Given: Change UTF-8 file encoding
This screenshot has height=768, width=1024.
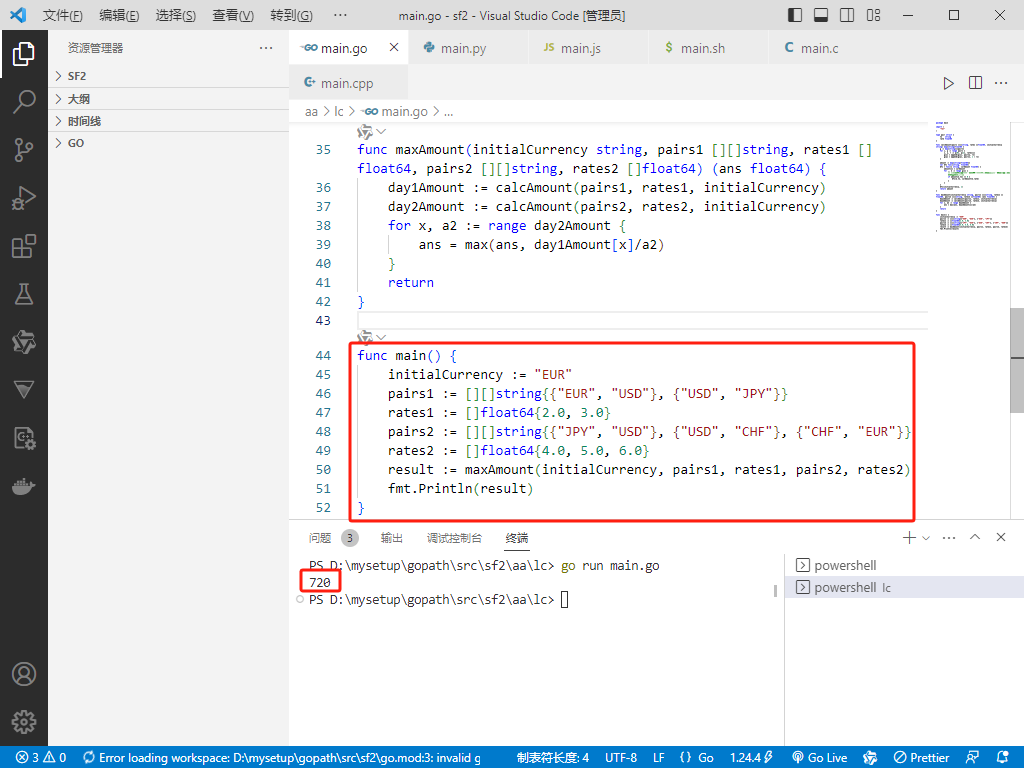Looking at the screenshot, I should pos(620,758).
